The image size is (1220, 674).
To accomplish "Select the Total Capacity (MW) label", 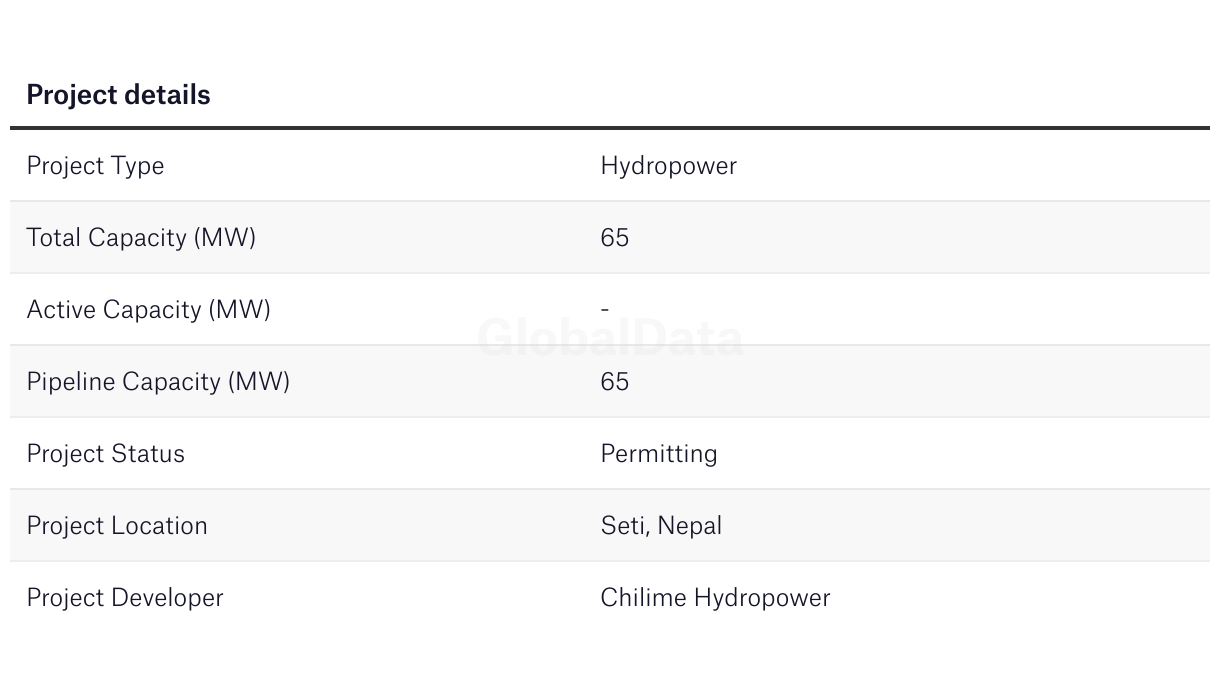I will [x=141, y=238].
